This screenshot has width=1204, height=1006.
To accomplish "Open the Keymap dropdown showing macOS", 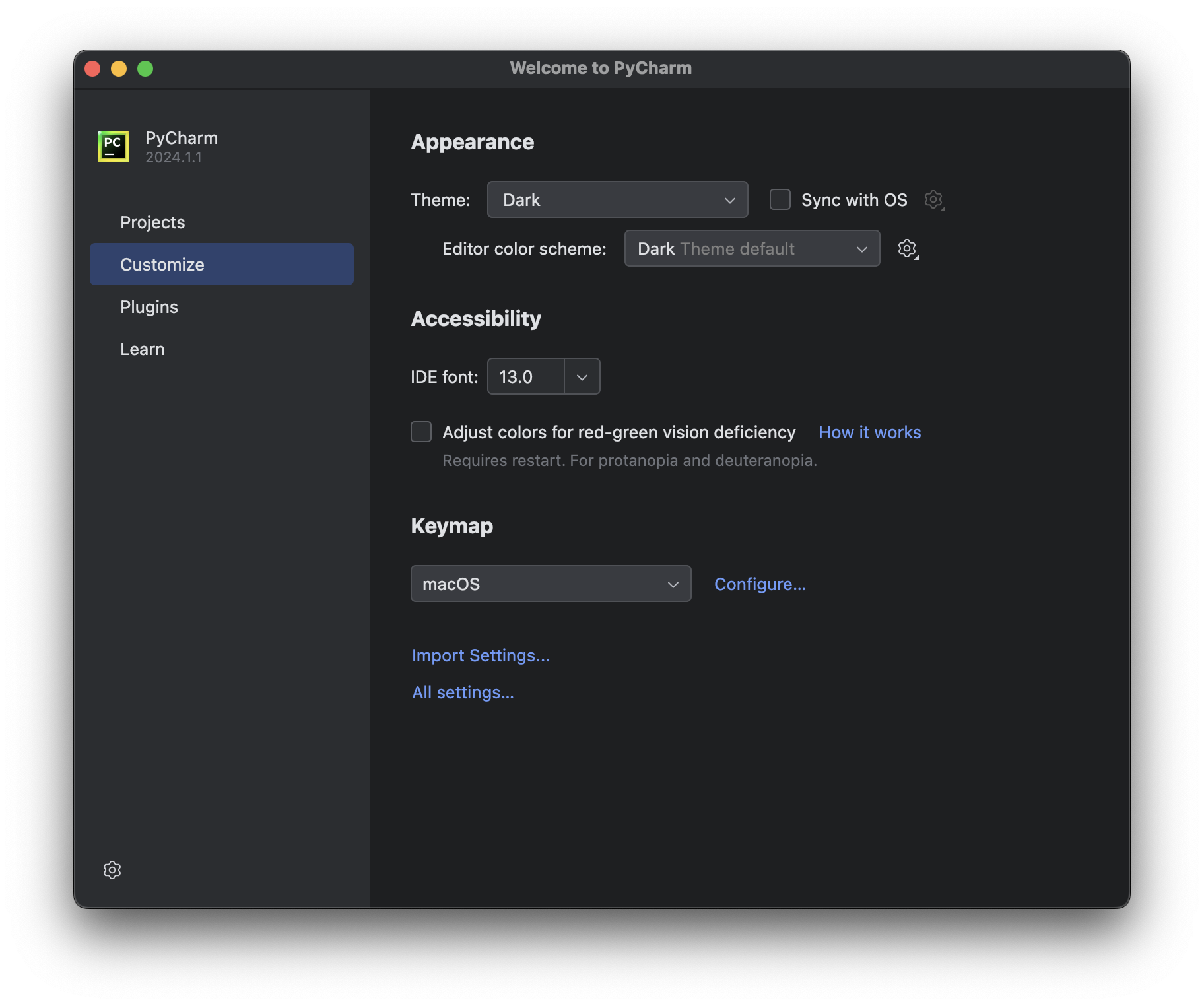I will 551,584.
